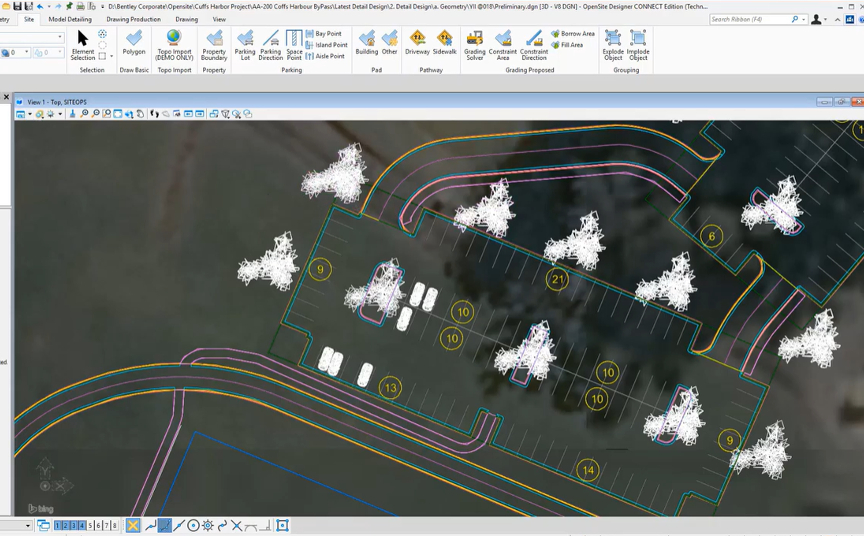Click the Aisle Point button
Image resolution: width=864 pixels, height=536 pixels.
(x=325, y=56)
